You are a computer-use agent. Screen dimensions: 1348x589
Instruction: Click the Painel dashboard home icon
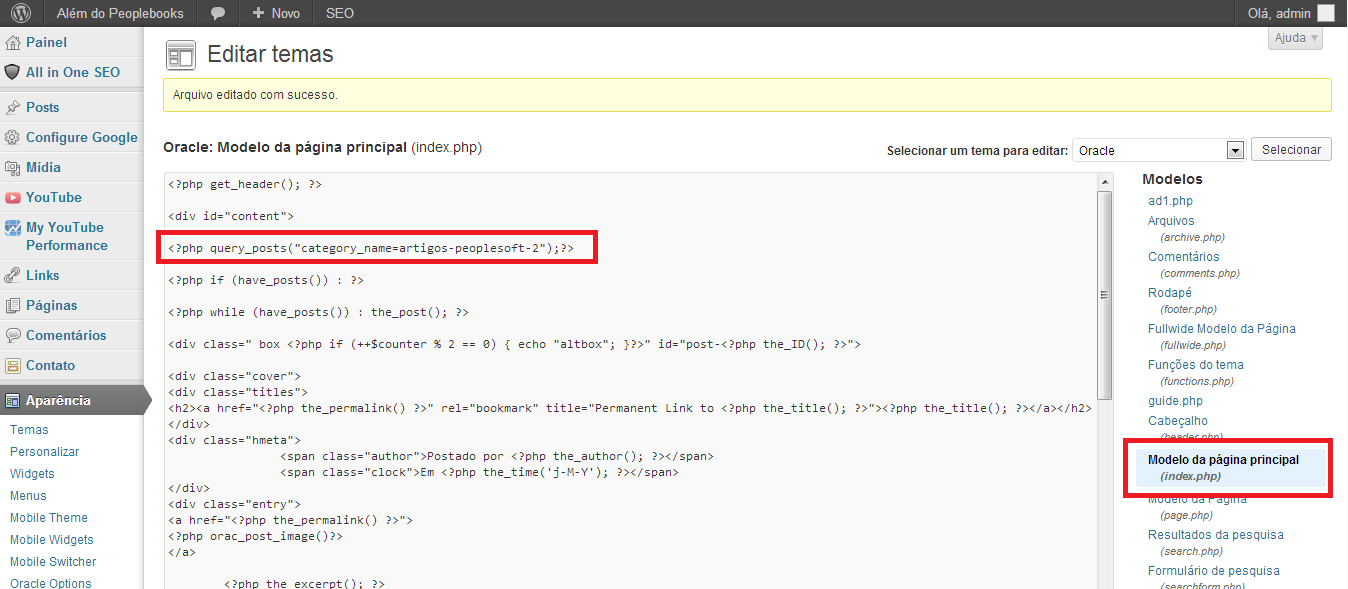(x=12, y=43)
